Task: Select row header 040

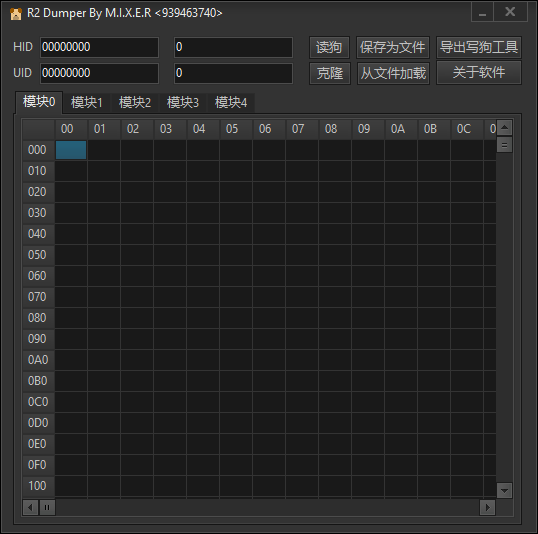Action: pyautogui.click(x=38, y=234)
